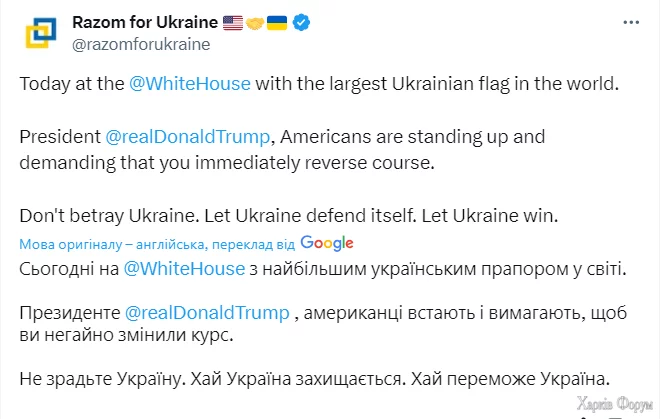
Task: Click the Razom for Ukraine profile avatar
Action: click(40, 33)
